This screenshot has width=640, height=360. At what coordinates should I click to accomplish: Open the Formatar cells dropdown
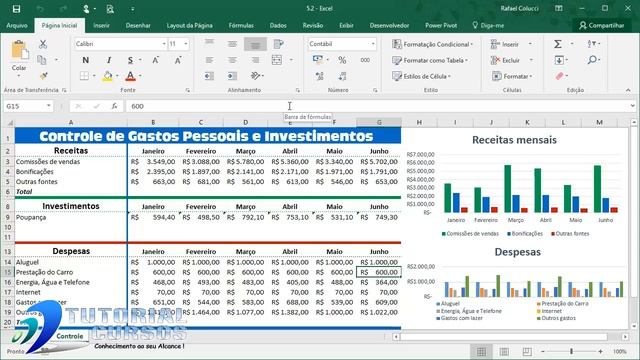[x=512, y=76]
